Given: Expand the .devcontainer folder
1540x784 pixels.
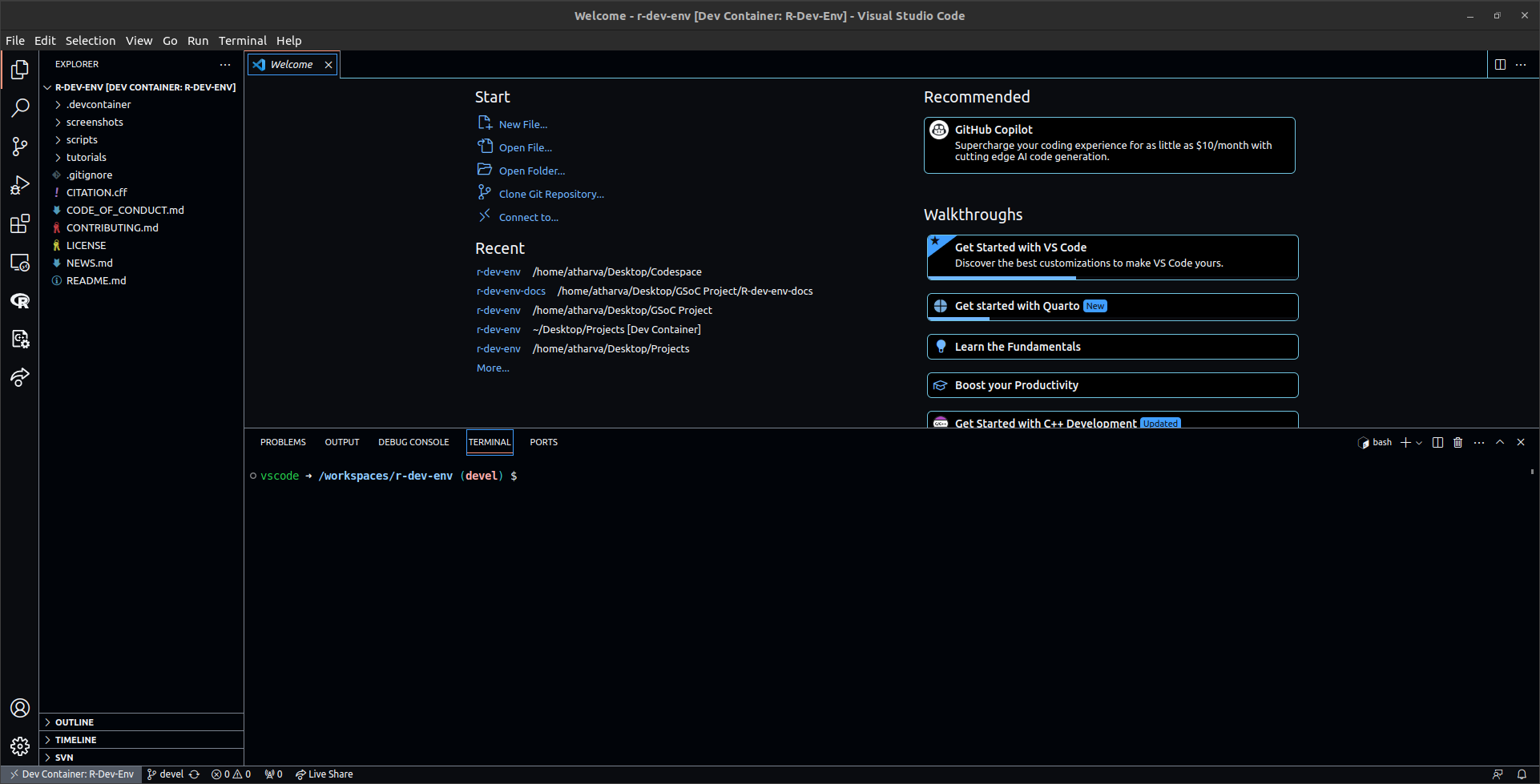Looking at the screenshot, I should tap(141, 105).
